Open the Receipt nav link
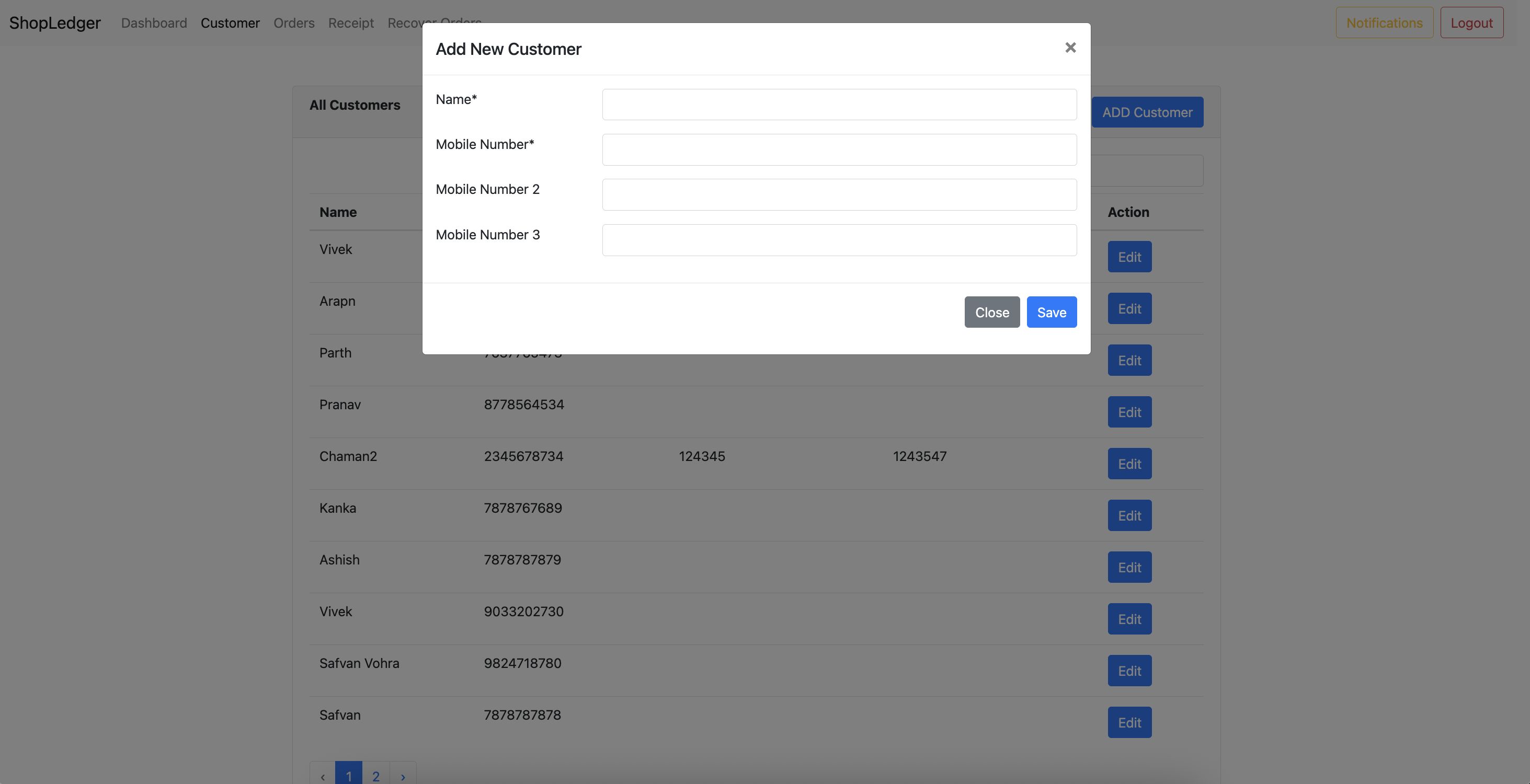Viewport: 1530px width, 784px height. click(x=350, y=22)
